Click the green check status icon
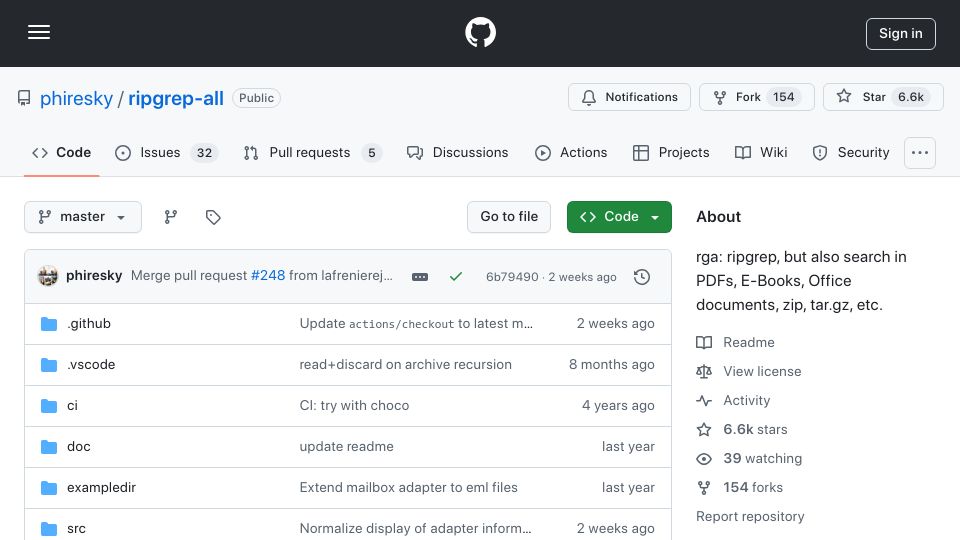This screenshot has height=540, width=960. pyautogui.click(x=456, y=277)
